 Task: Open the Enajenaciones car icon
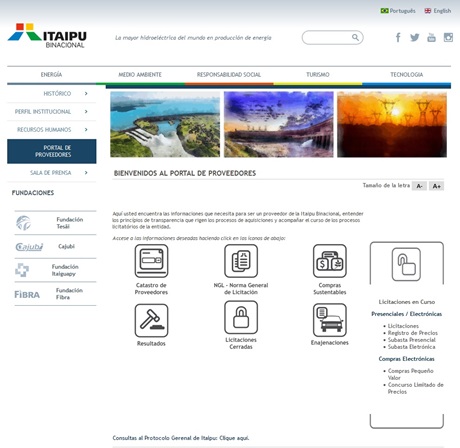[330, 320]
